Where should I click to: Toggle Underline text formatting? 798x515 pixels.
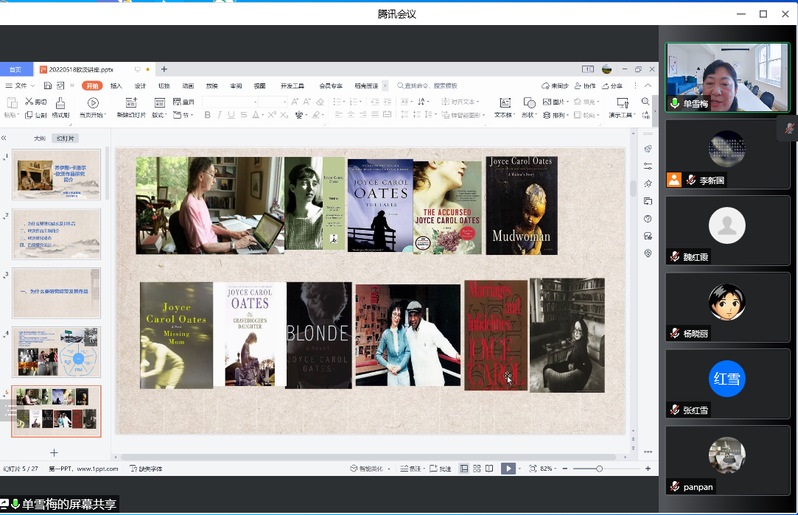point(231,115)
